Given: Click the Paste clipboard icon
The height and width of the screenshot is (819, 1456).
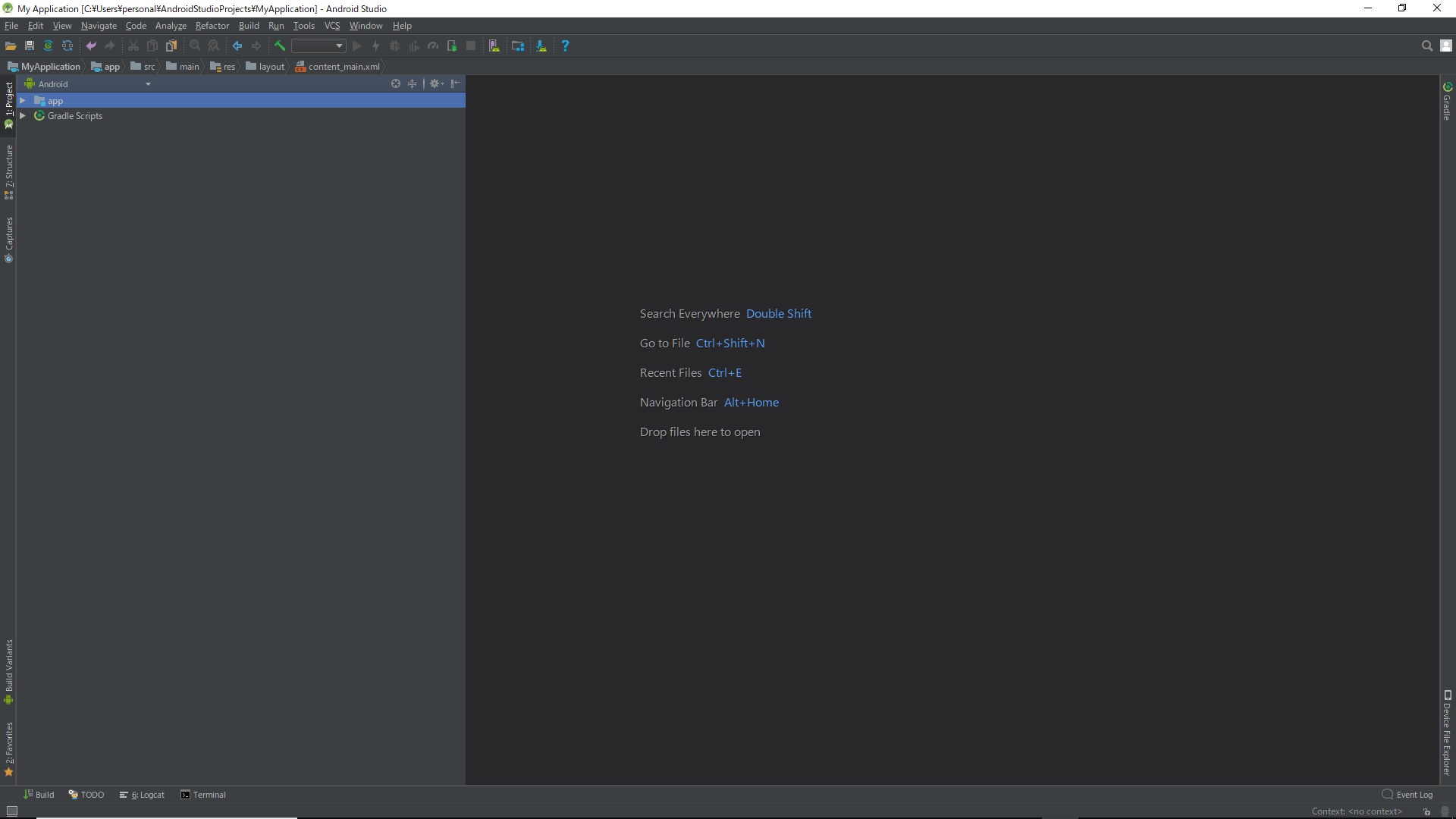Looking at the screenshot, I should 171,46.
